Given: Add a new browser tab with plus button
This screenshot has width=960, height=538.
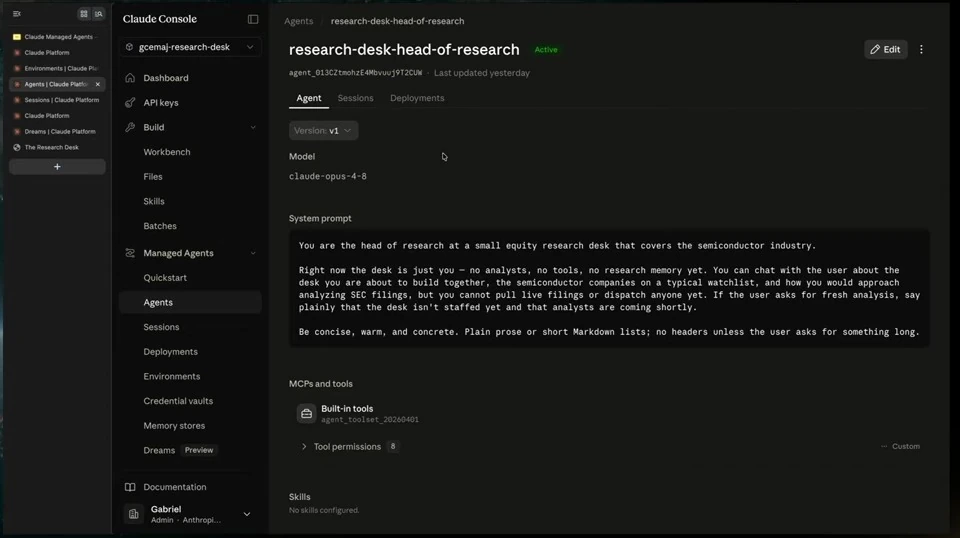Looking at the screenshot, I should 57,166.
